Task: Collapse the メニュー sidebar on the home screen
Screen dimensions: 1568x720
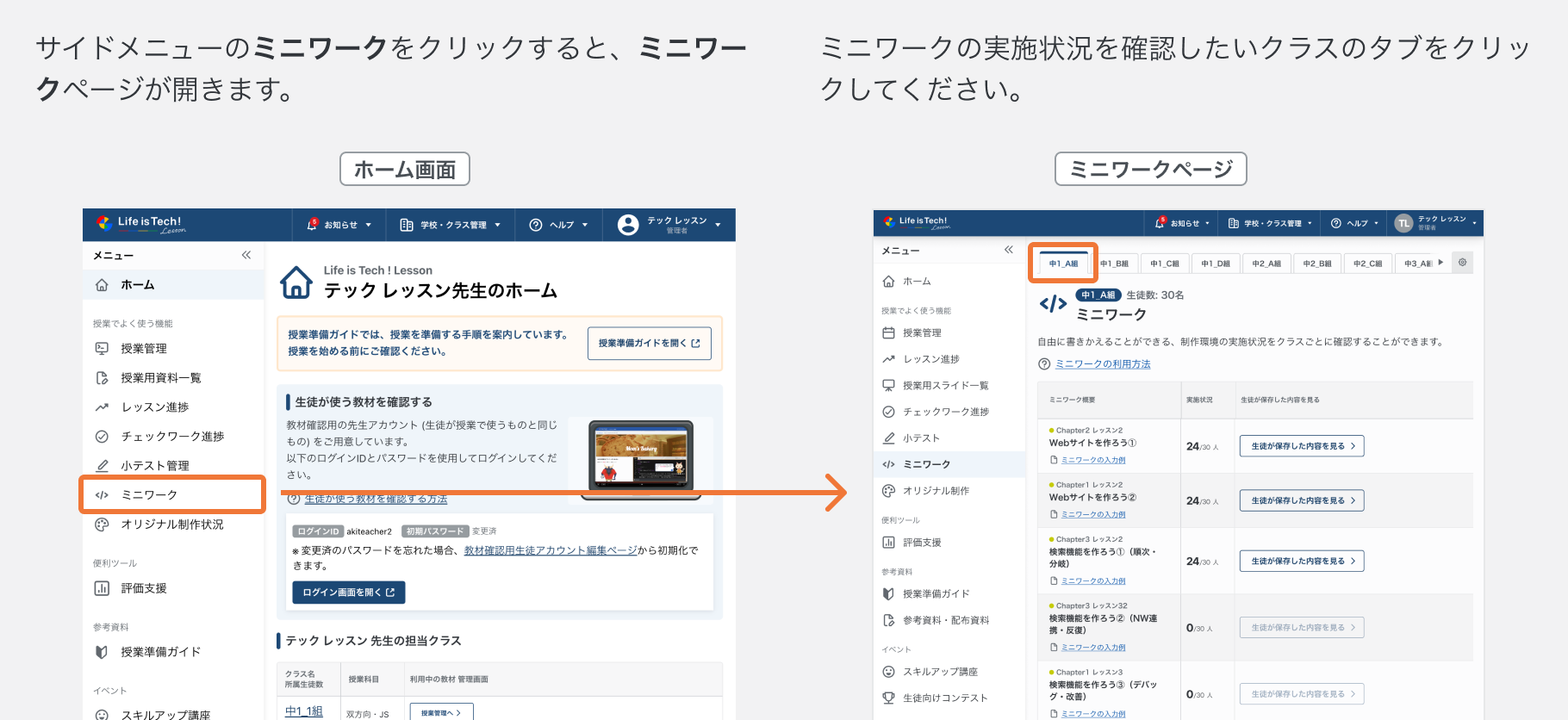Action: [246, 255]
